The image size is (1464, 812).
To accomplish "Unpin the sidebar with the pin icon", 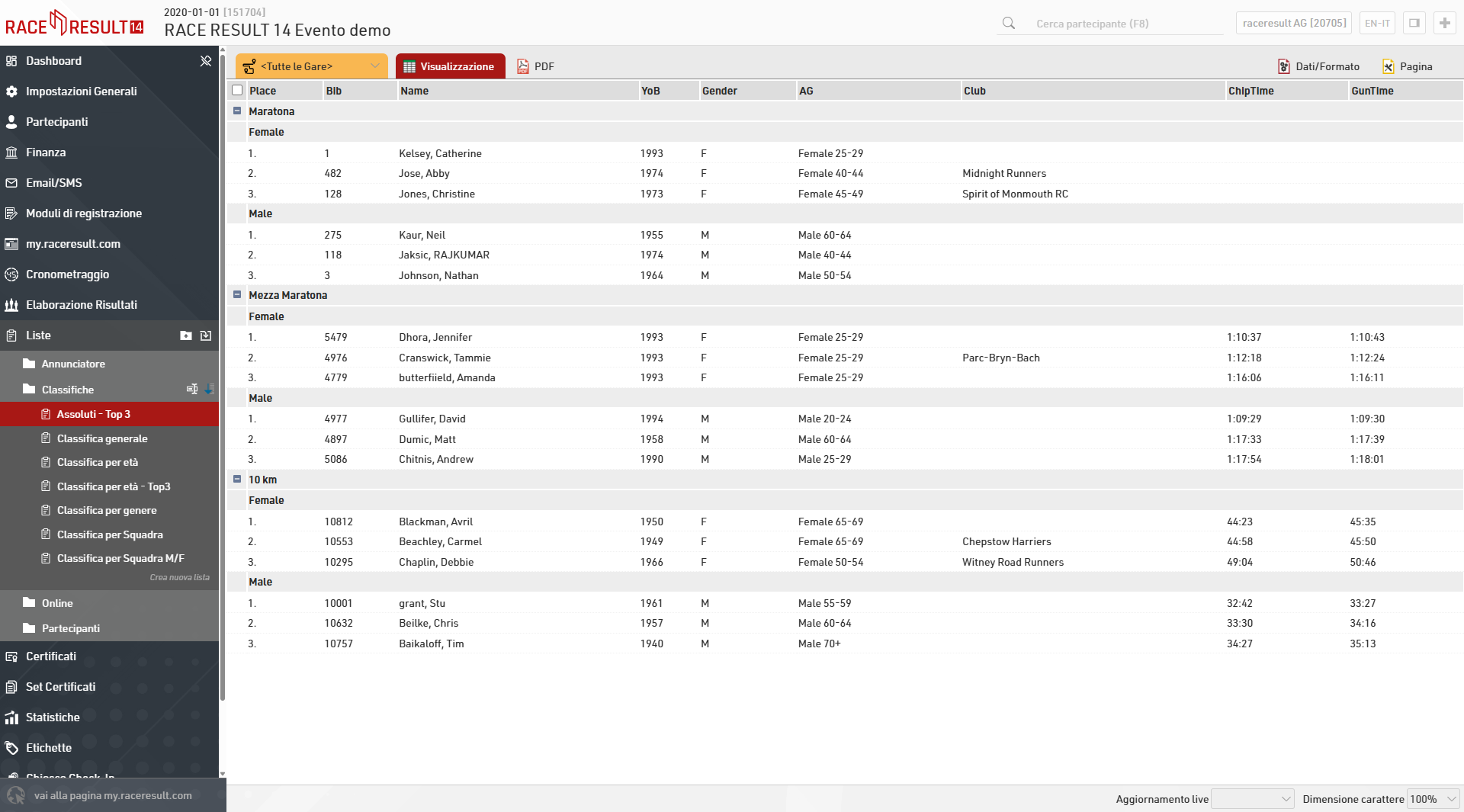I will click(x=205, y=61).
